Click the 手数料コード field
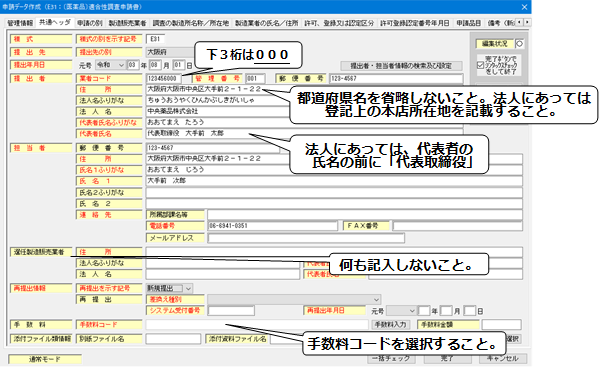Screen dimensions: 600x368 point(256,325)
